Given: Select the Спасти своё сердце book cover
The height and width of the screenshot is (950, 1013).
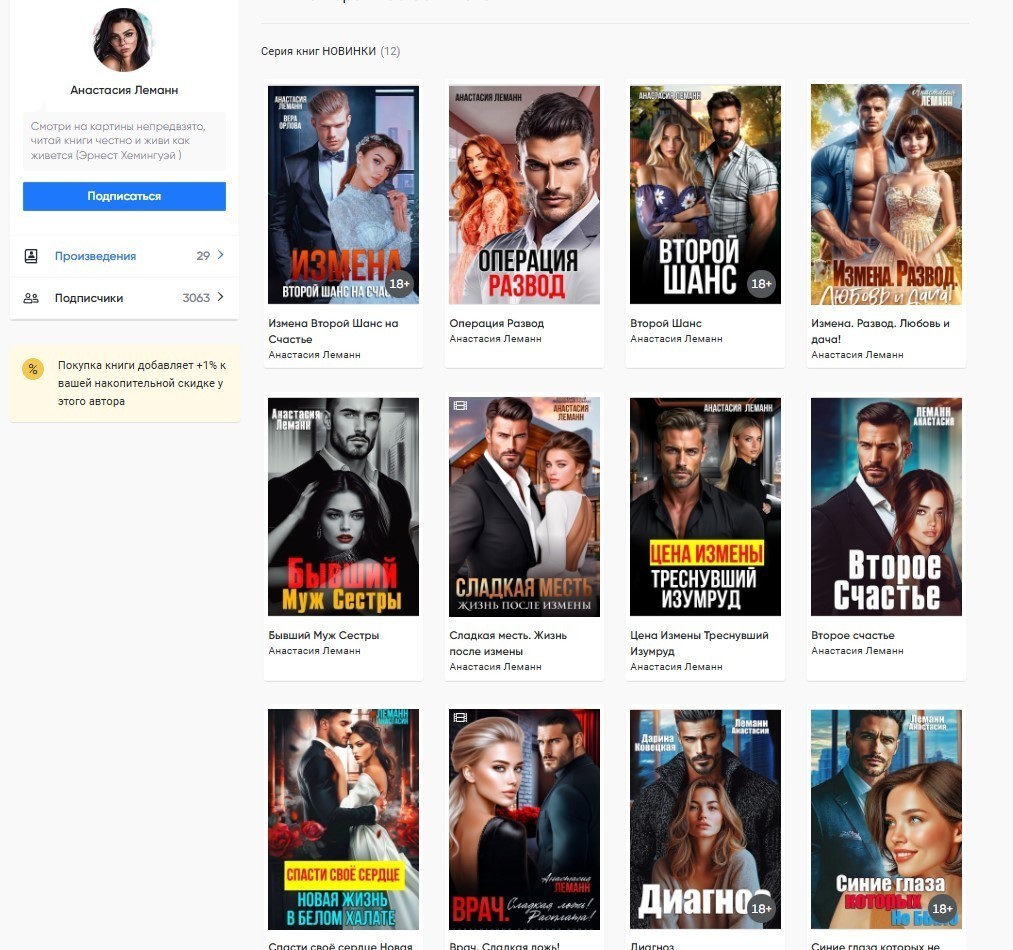Looking at the screenshot, I should click(343, 819).
